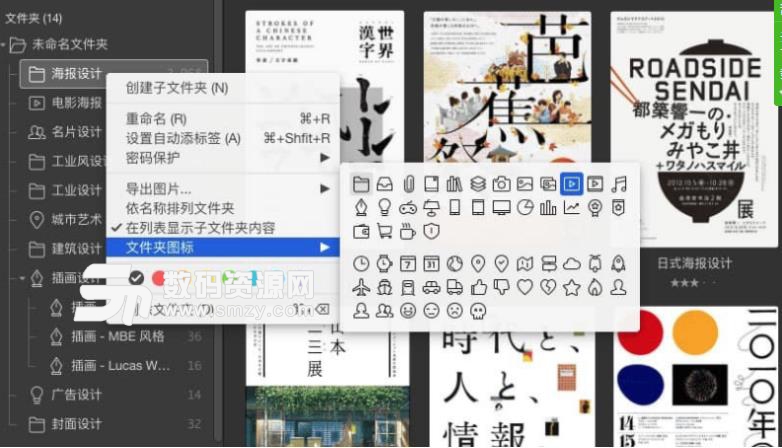Pick the desktop monitor folder icon
The height and width of the screenshot is (448, 782).
point(501,207)
